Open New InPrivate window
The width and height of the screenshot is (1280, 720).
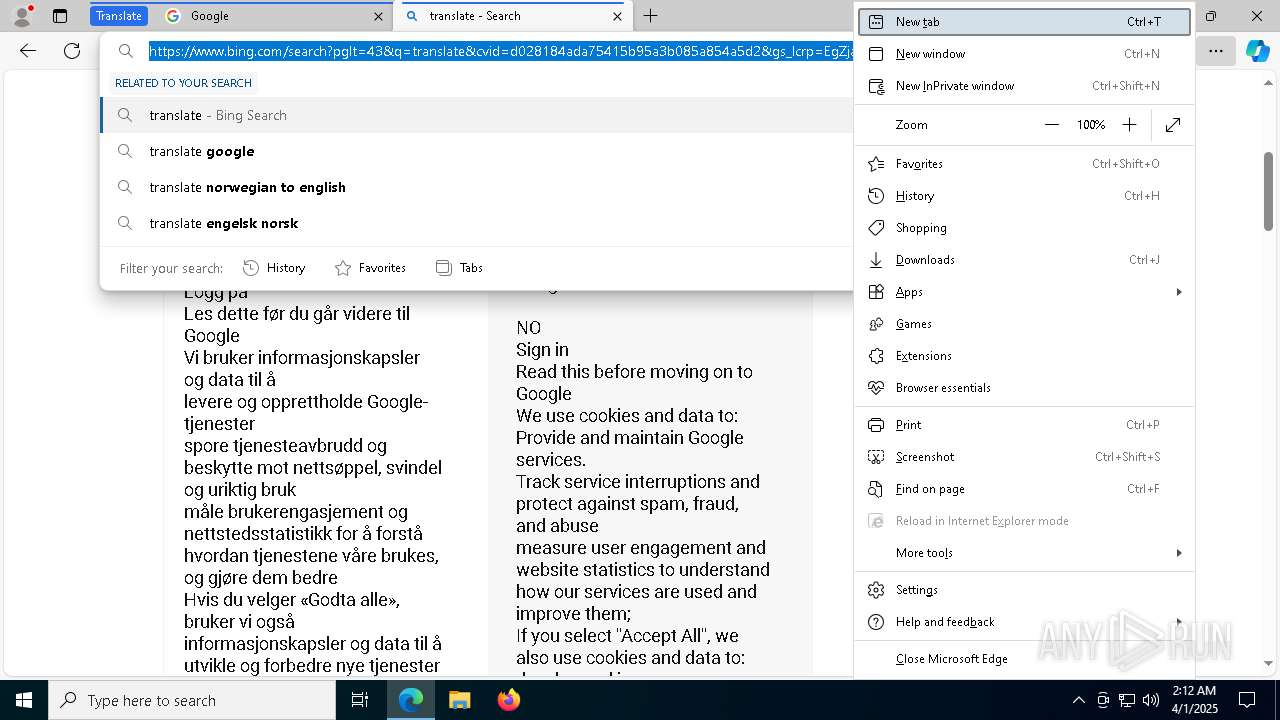point(1025,86)
